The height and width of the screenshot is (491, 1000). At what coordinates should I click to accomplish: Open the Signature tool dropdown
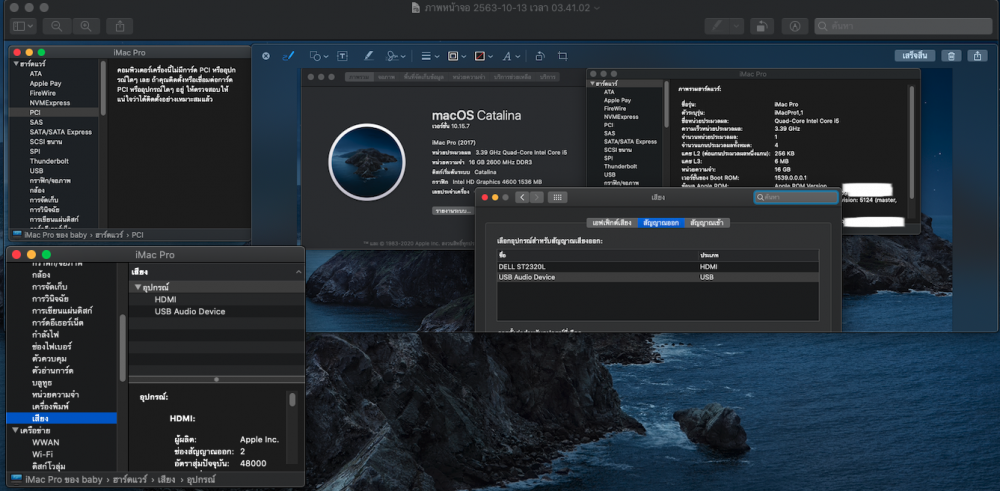click(397, 56)
